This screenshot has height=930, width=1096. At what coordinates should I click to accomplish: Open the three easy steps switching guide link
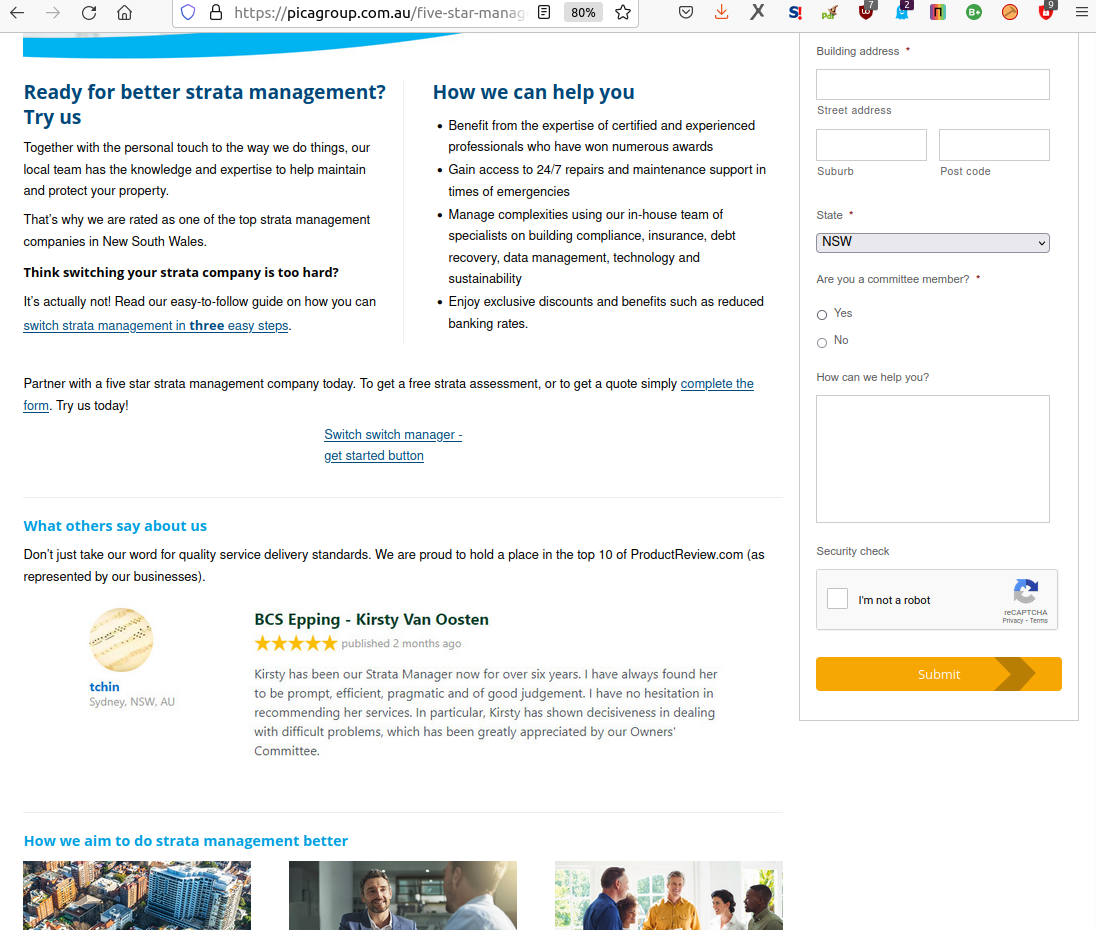[x=156, y=326]
